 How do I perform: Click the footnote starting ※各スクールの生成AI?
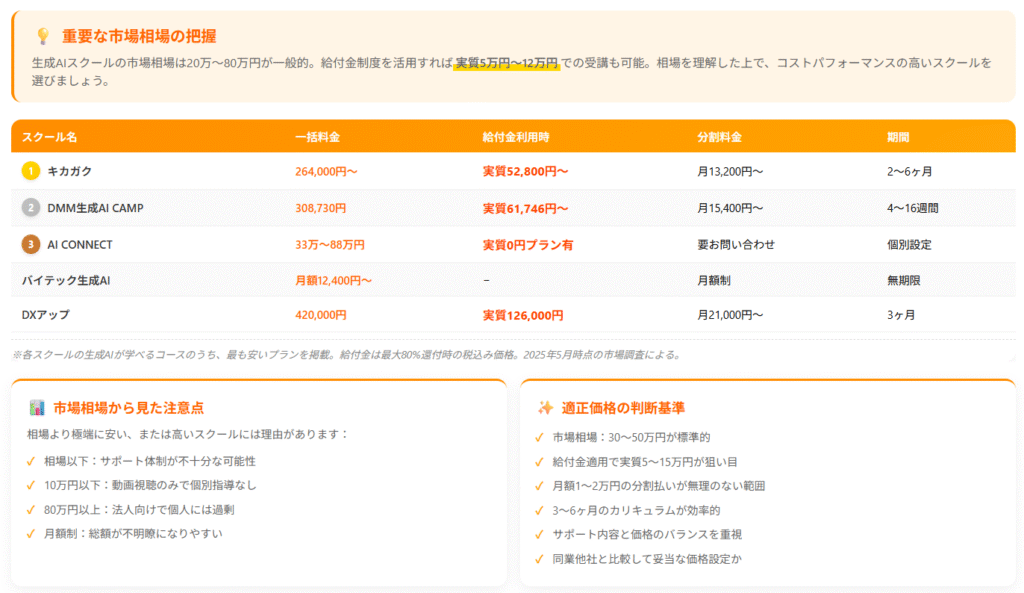pyautogui.click(x=348, y=355)
